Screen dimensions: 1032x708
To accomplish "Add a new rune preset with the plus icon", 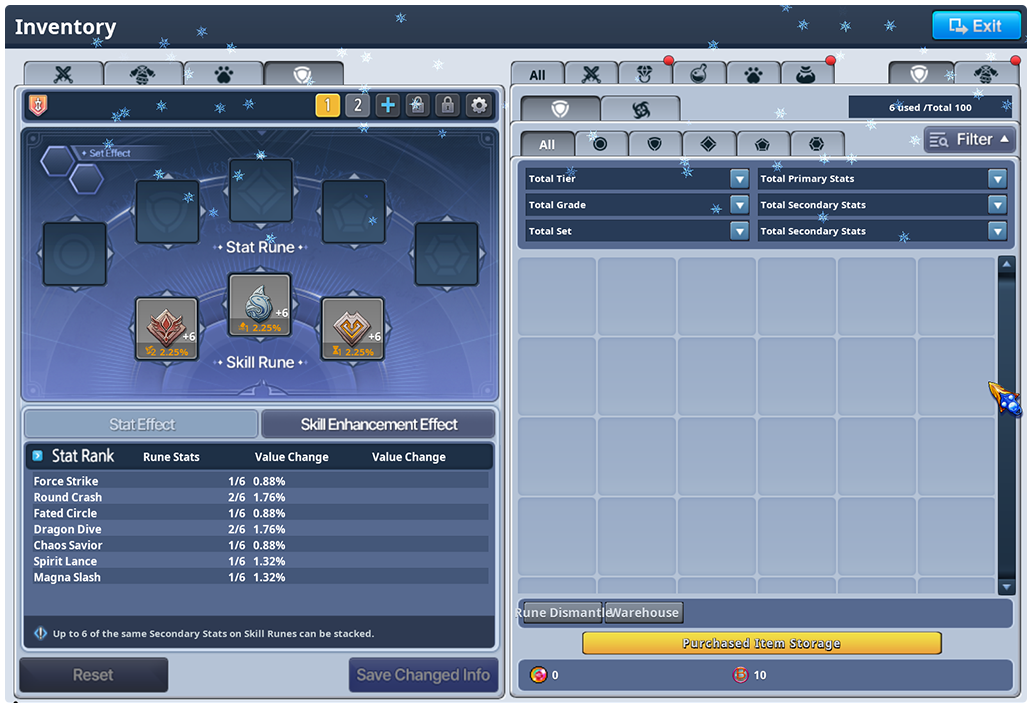I will pyautogui.click(x=388, y=105).
